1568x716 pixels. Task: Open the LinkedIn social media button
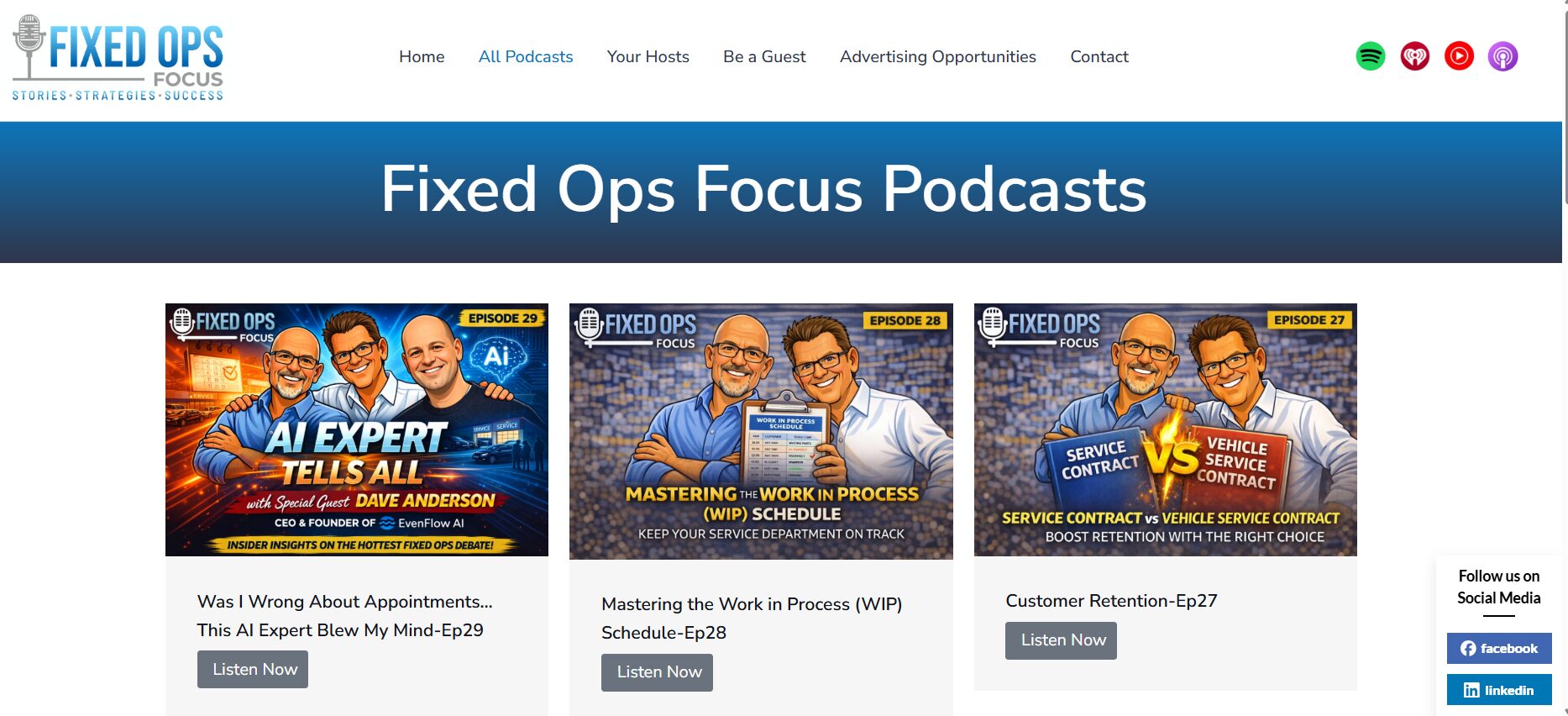[x=1498, y=690]
